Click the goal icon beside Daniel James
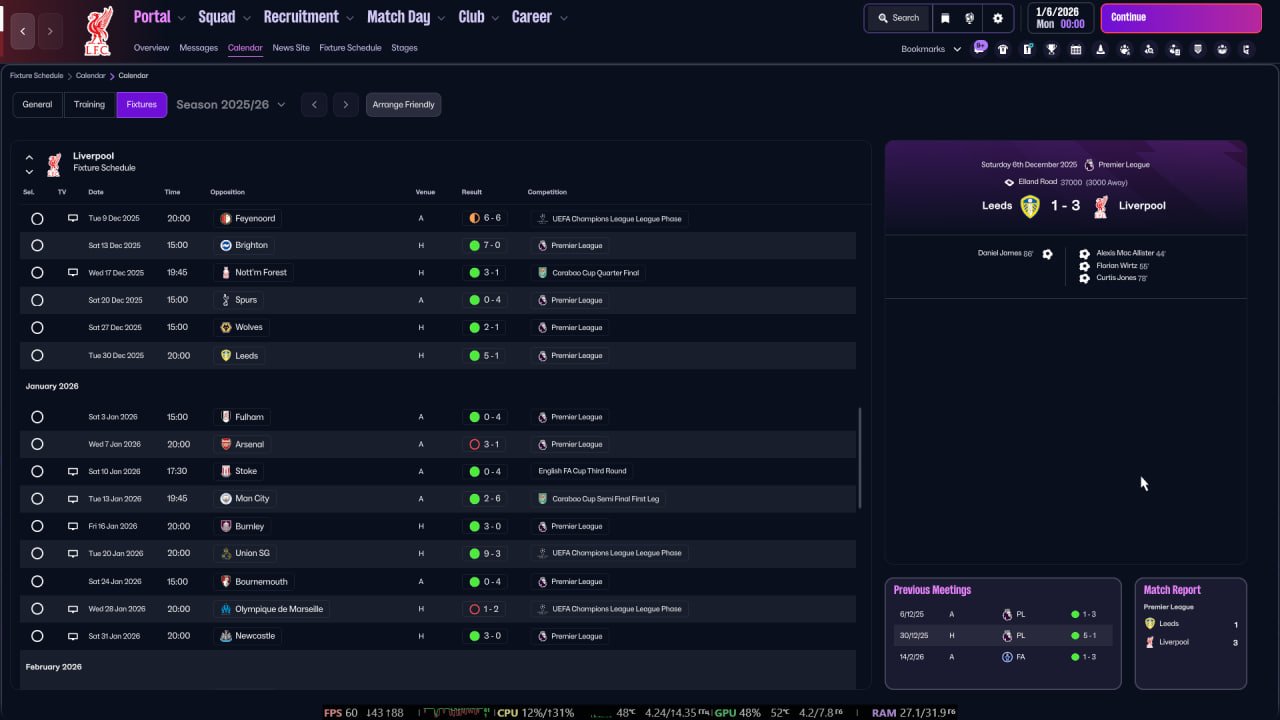Screen dimensions: 1280x720 point(1047,254)
